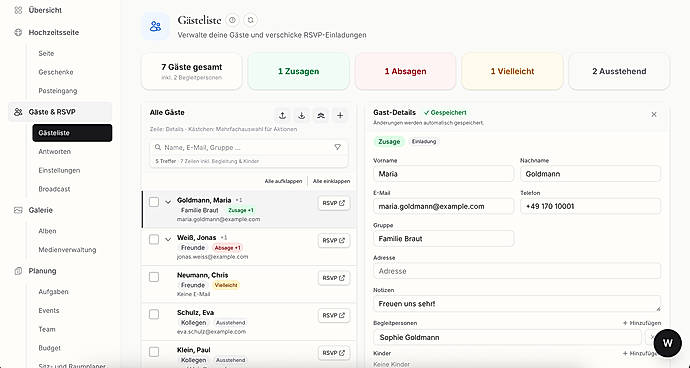
Task: Click the clipboard icon next to Planung
Action: (x=18, y=271)
